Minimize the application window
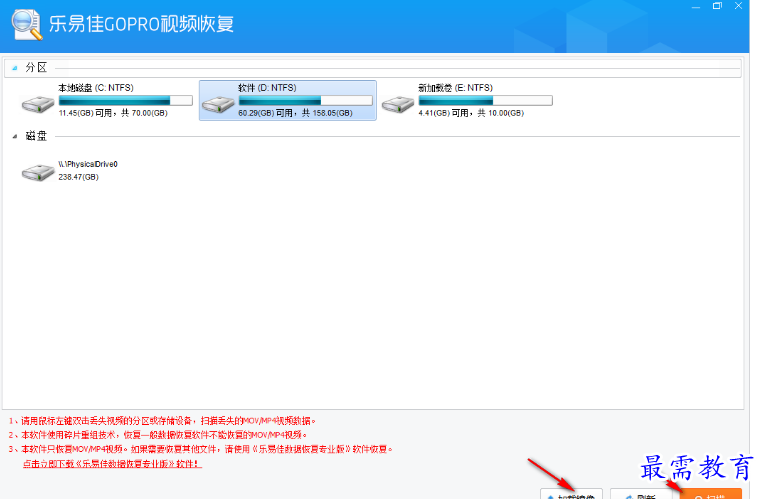This screenshot has height=499, width=762. 696,6
